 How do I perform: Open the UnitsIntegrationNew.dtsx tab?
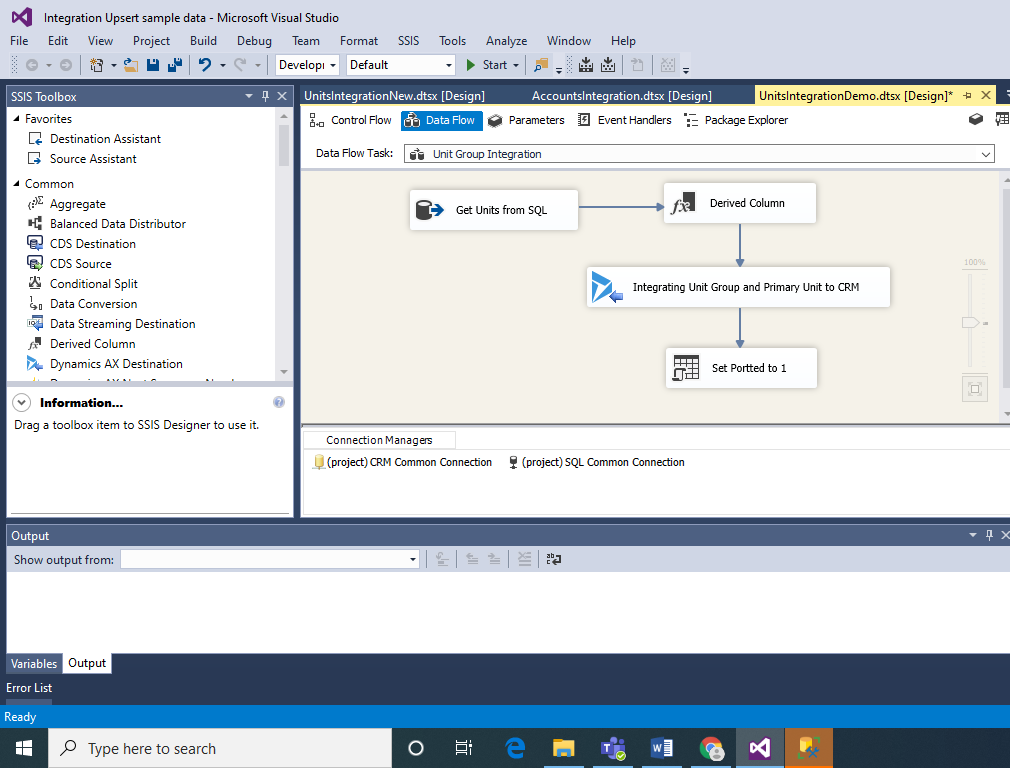394,96
